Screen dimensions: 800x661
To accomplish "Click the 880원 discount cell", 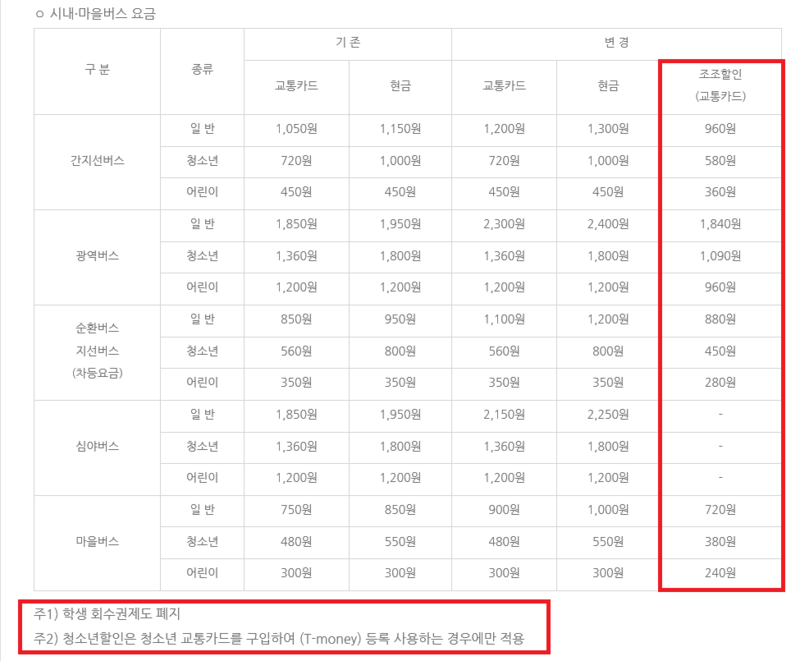I will coord(720,319).
